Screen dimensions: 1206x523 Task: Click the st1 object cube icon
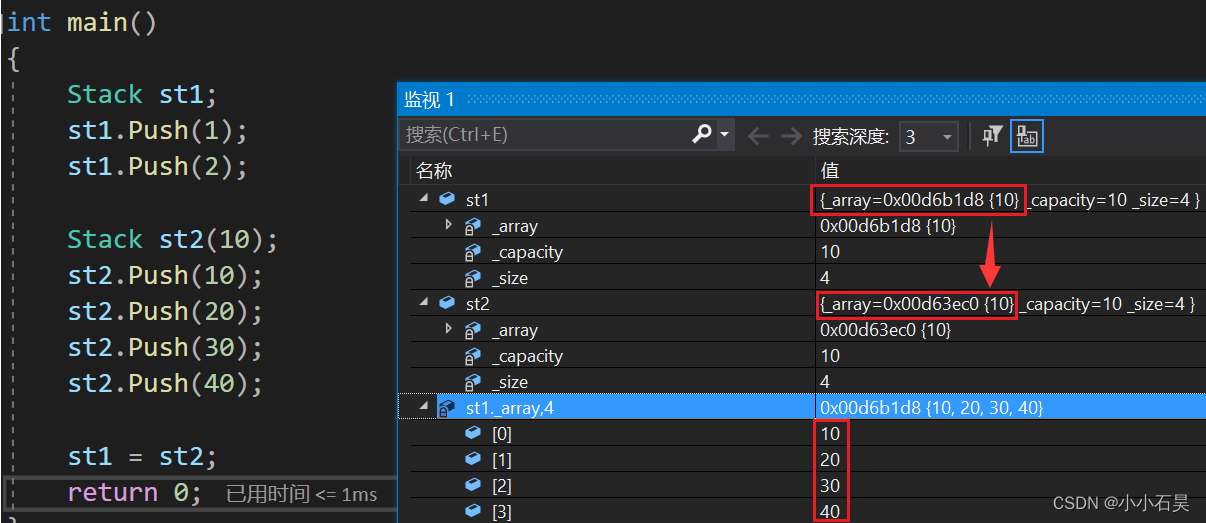pos(447,200)
